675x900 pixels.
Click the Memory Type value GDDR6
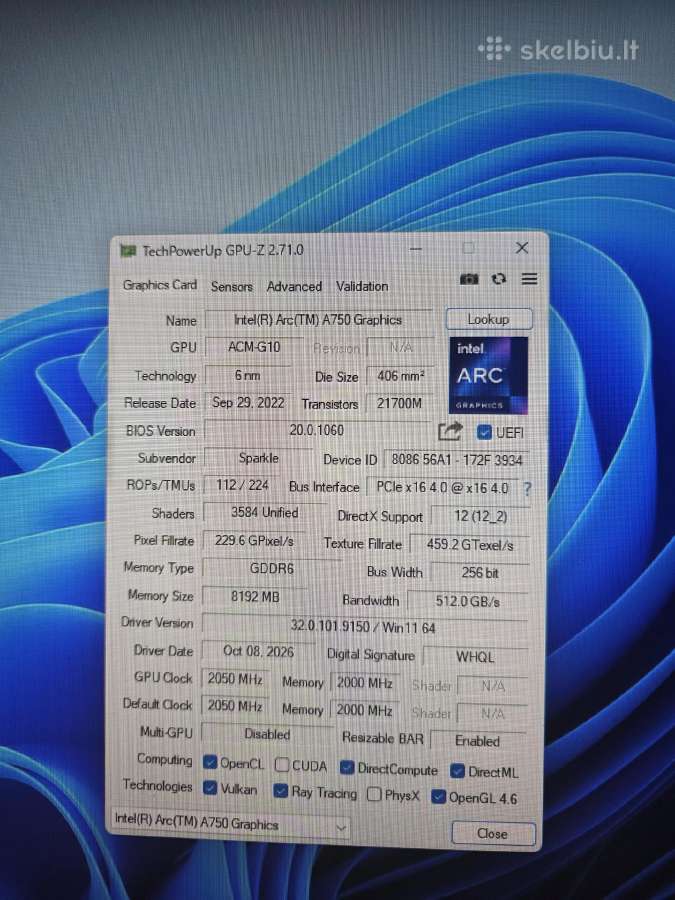click(x=271, y=568)
